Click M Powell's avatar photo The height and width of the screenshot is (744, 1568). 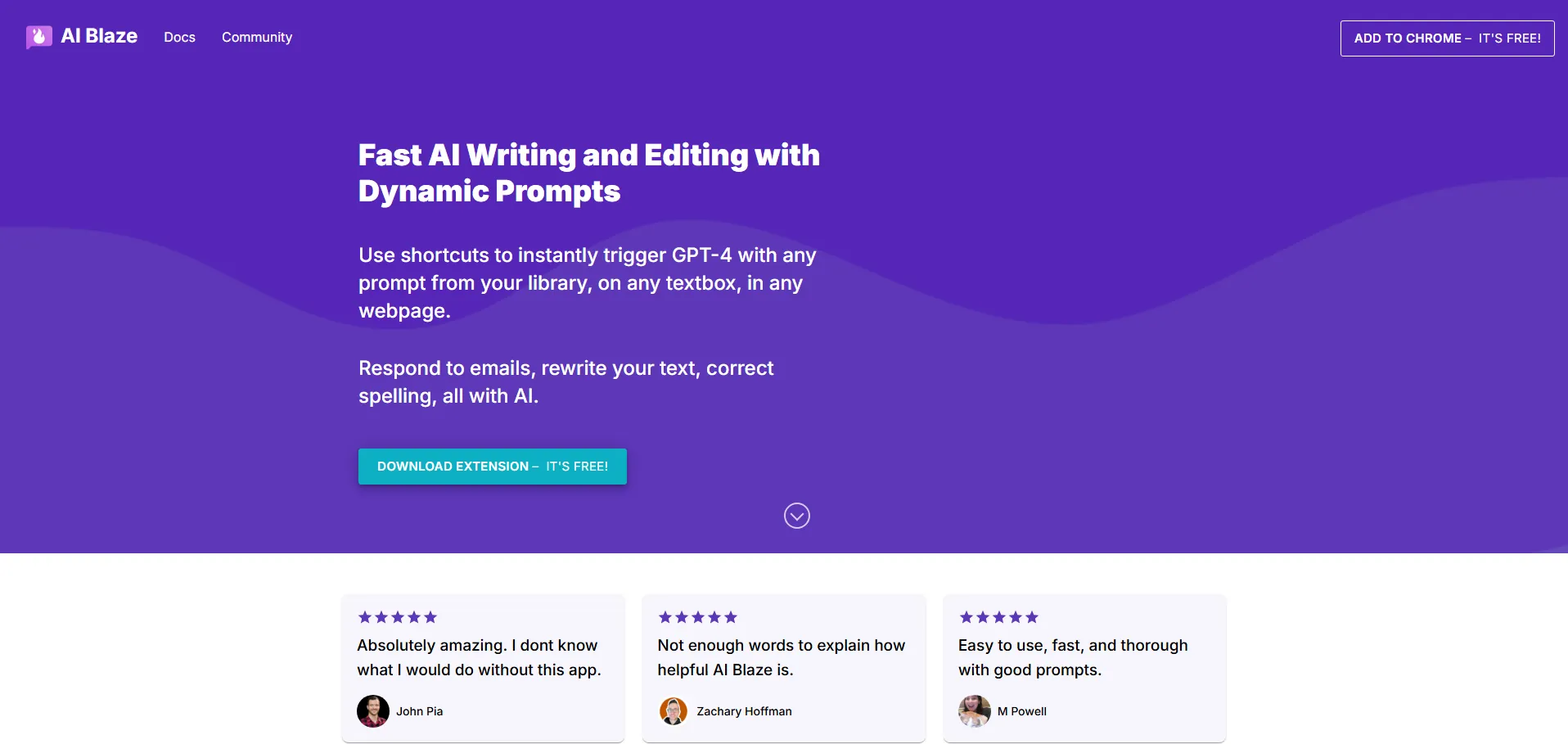click(x=974, y=711)
